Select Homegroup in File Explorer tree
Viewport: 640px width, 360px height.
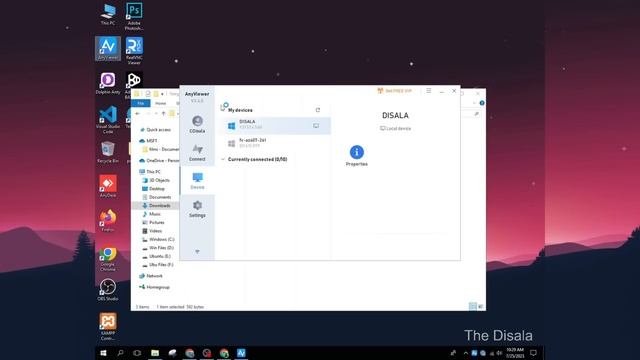pos(154,287)
